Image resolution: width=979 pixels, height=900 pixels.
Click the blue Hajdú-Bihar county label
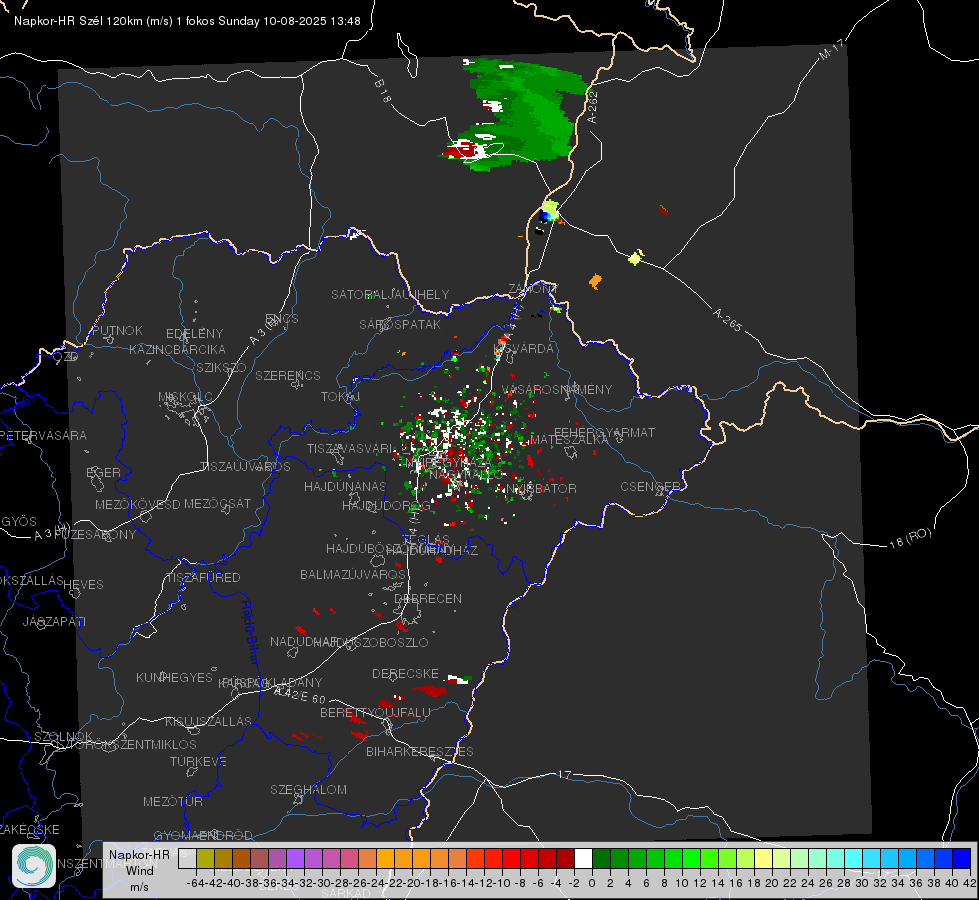tap(250, 631)
